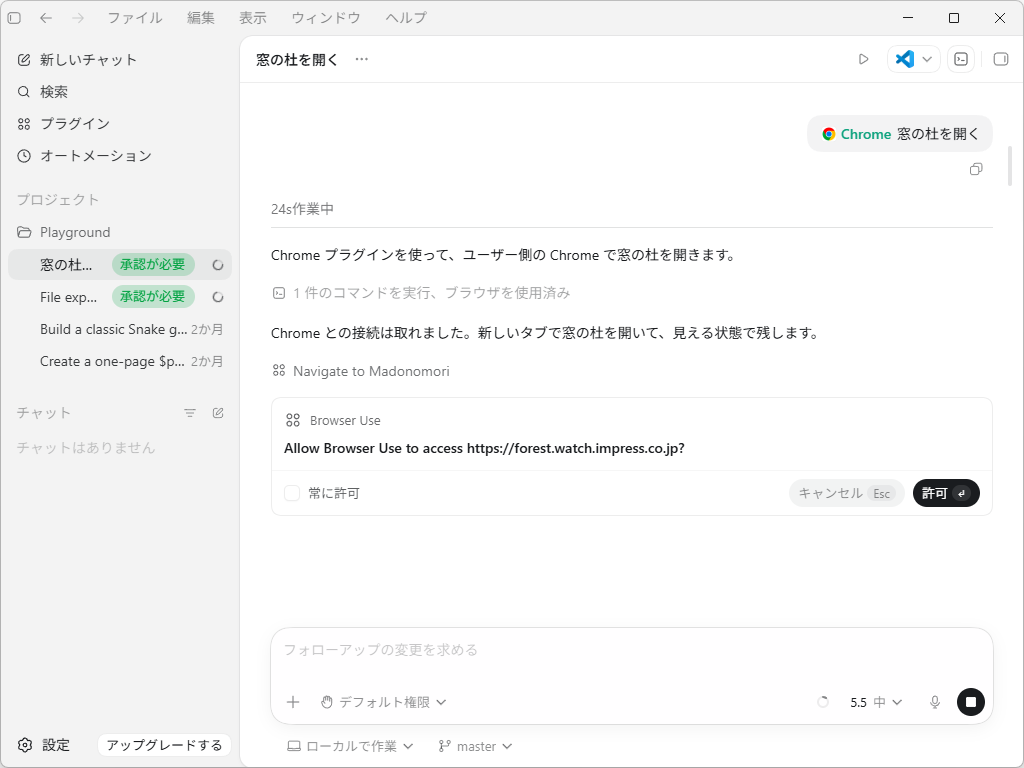Click アップグレードする button
Viewport: 1024px width, 768px height.
pos(165,745)
